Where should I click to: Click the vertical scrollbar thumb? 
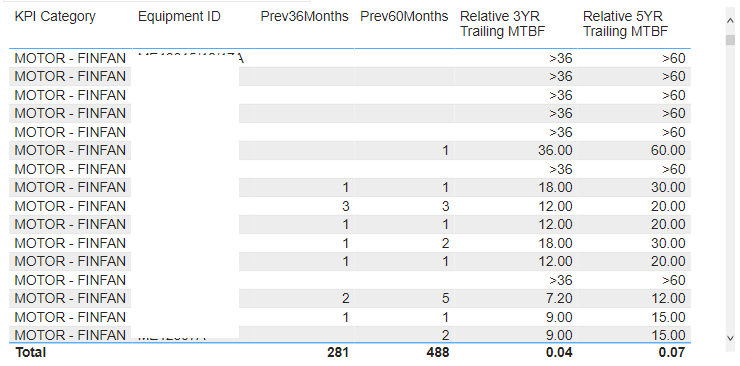(x=730, y=40)
